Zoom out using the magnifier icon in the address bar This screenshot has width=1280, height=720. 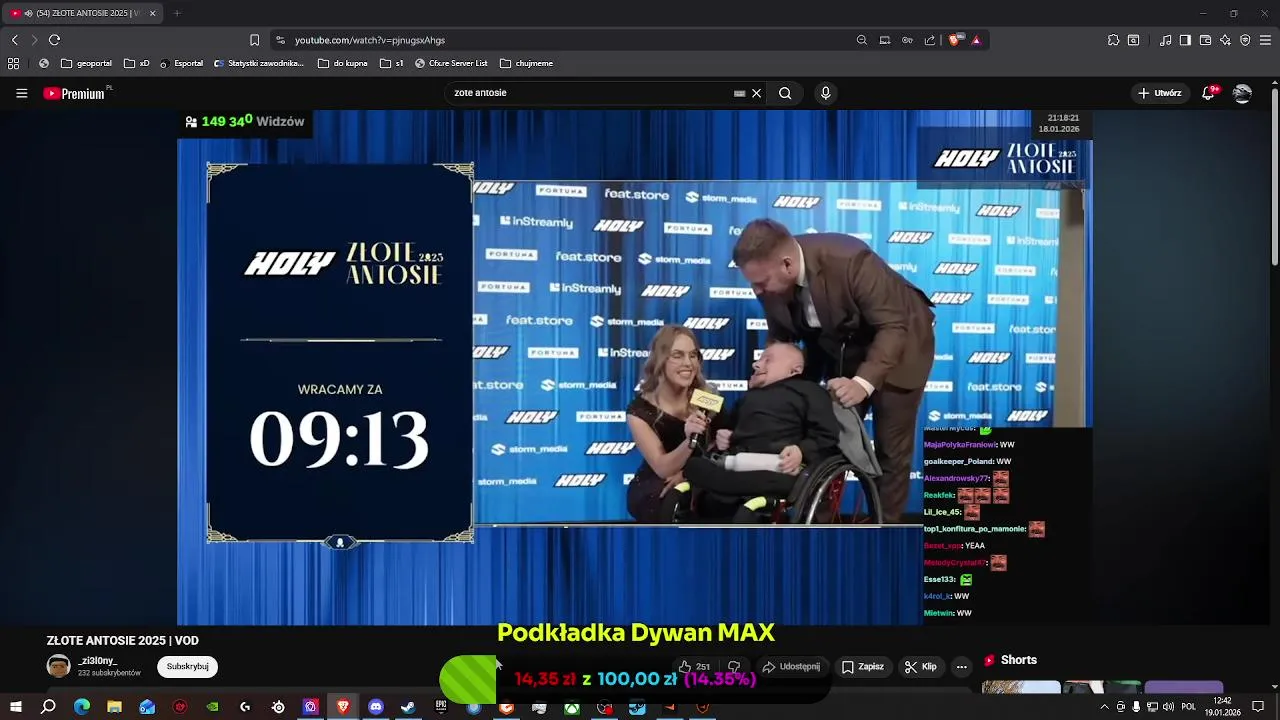pyautogui.click(x=862, y=40)
